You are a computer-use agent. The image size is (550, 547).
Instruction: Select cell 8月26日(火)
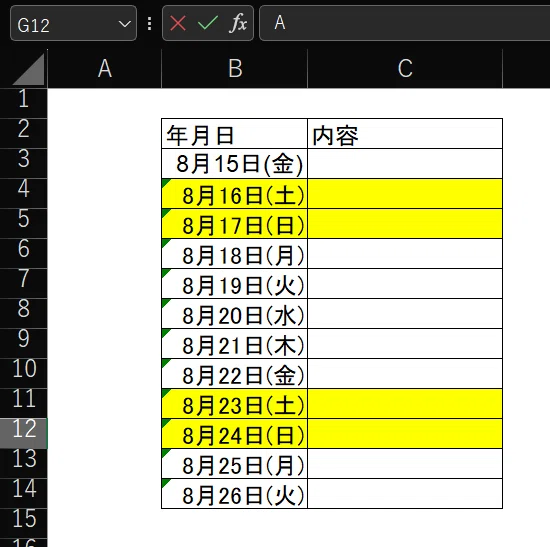pos(234,494)
